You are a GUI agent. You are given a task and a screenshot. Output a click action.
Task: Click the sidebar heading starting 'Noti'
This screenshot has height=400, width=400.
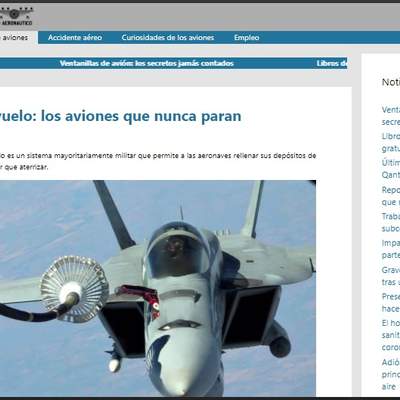(391, 82)
